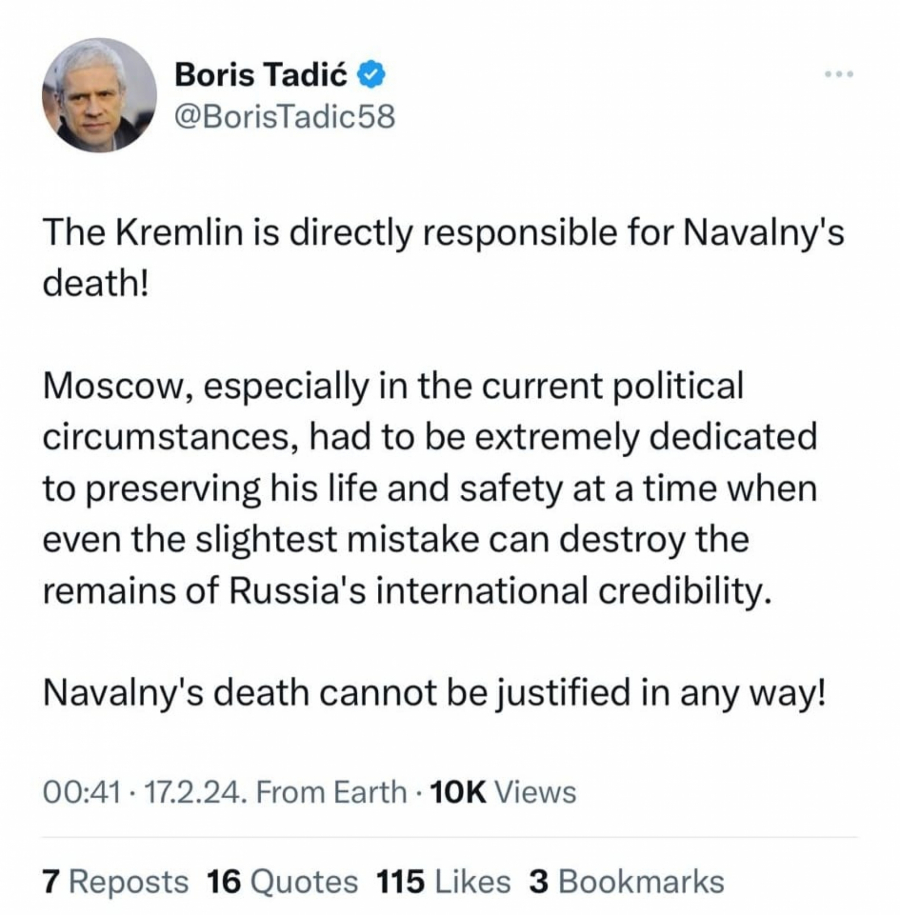The height and width of the screenshot is (915, 900).
Task: Show the 7 Reposts list
Action: click(x=115, y=882)
